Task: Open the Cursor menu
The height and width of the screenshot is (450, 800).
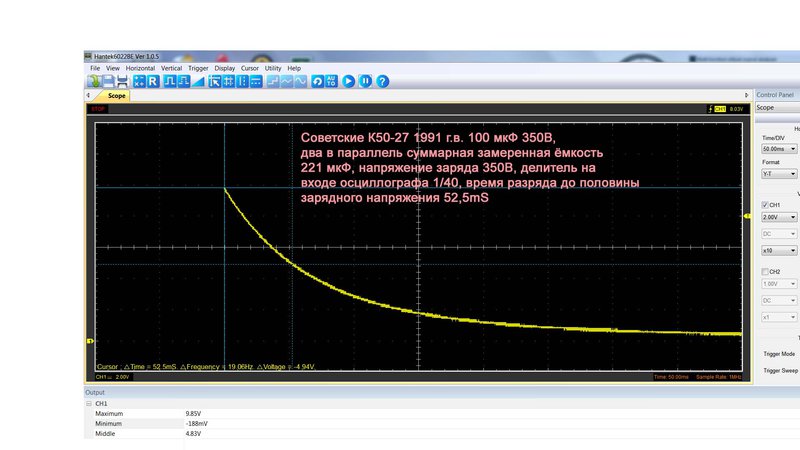Action: tap(249, 68)
